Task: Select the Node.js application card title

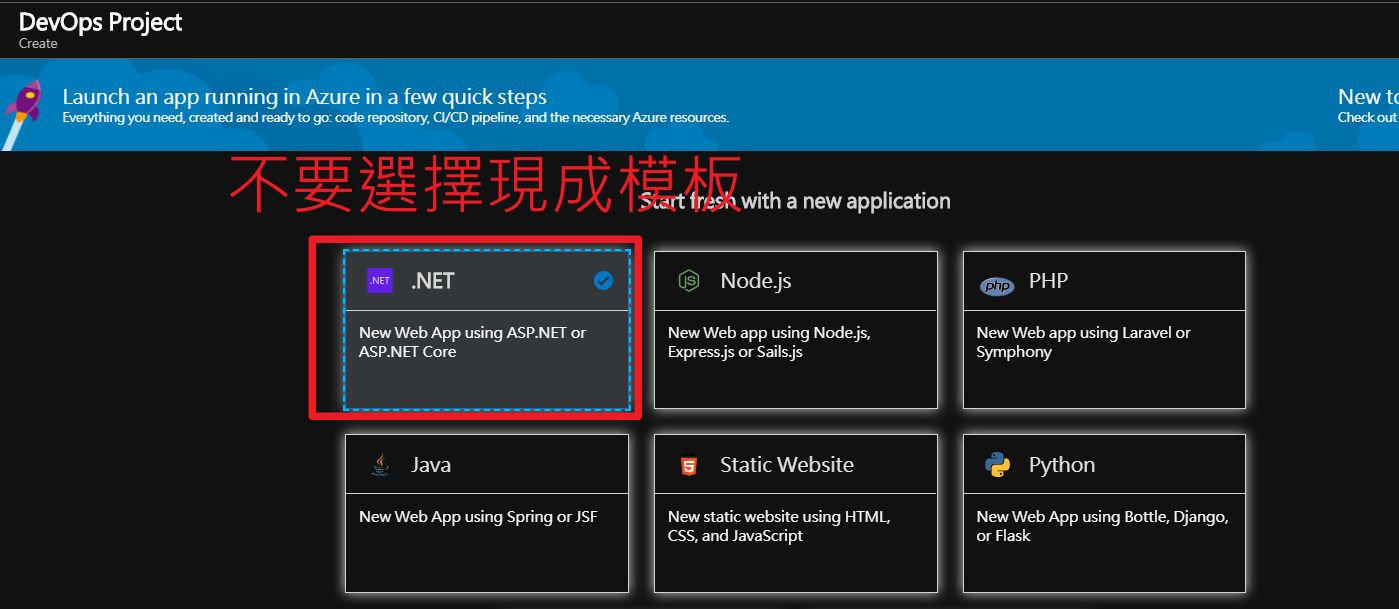Action: pyautogui.click(x=756, y=281)
